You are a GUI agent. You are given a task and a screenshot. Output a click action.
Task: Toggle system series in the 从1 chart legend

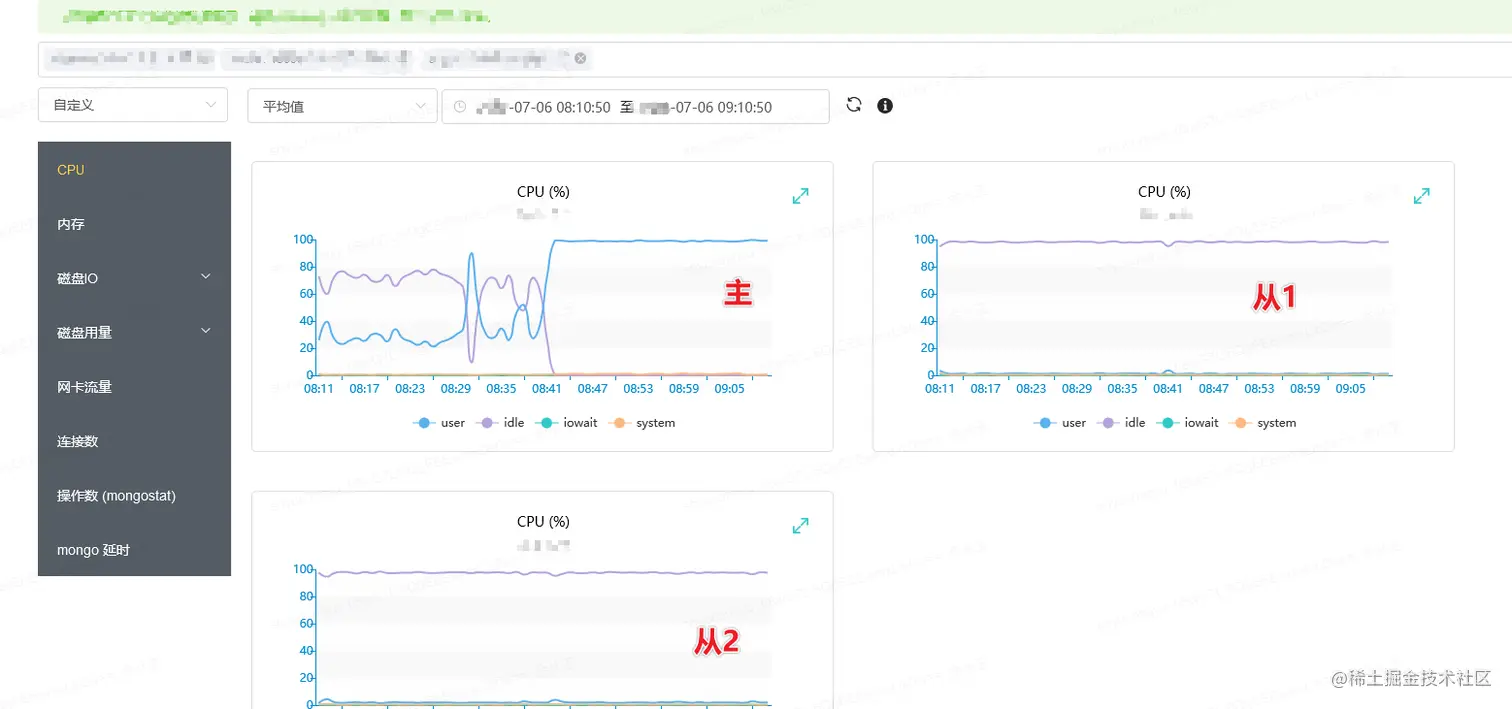1262,423
